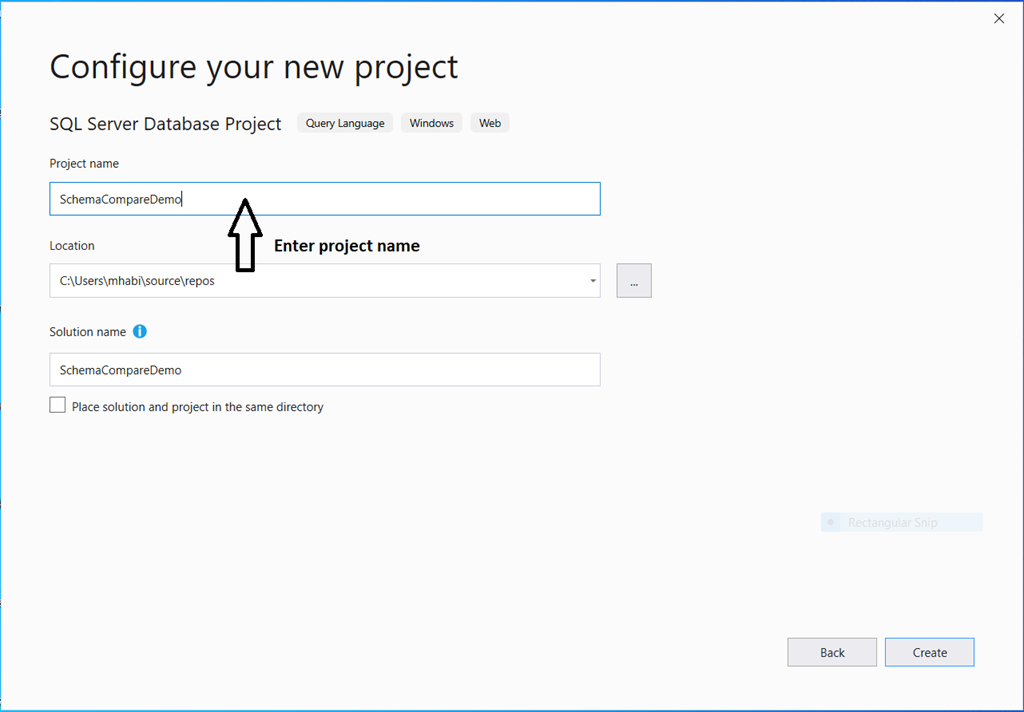Screen dimensions: 1024x712
Task: Click the SQL Server Database Project heading
Action: click(165, 123)
